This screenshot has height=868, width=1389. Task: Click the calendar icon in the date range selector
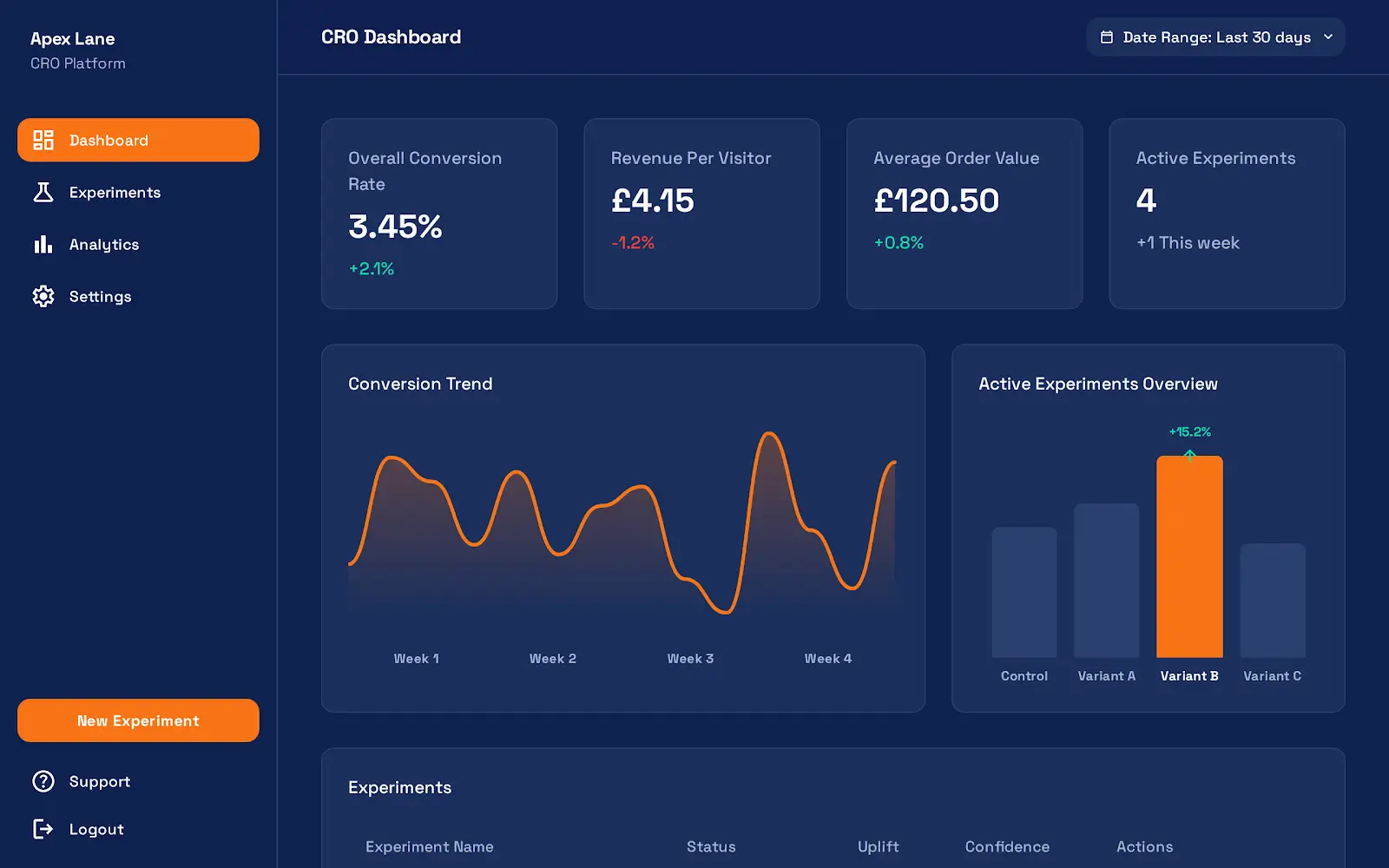[1107, 36]
